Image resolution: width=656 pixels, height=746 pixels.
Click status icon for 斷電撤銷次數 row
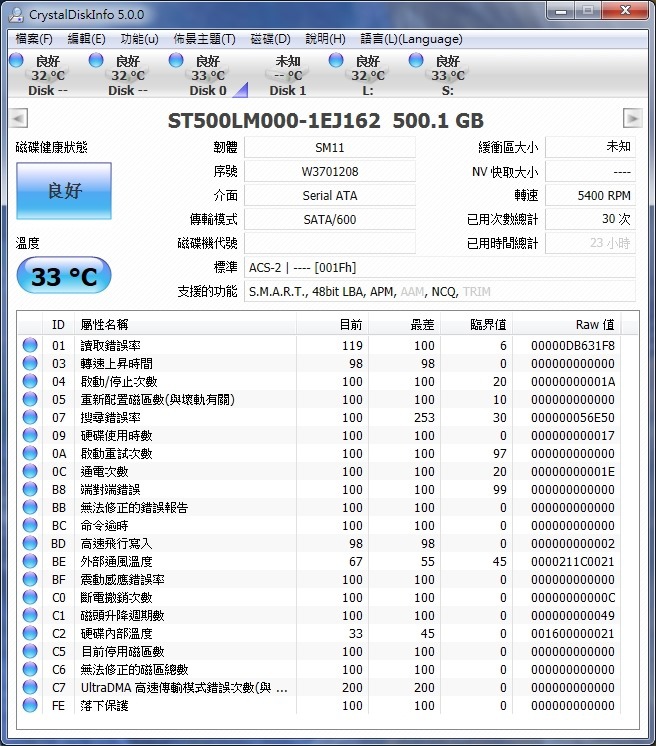(x=30, y=597)
